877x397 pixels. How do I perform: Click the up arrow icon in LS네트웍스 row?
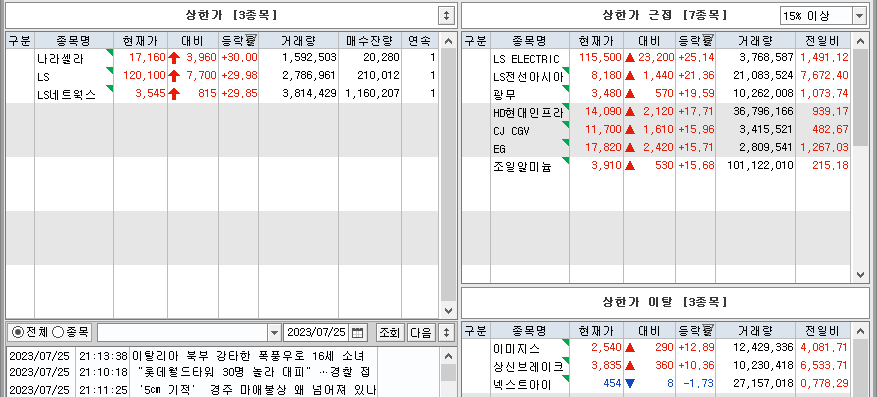[174, 94]
